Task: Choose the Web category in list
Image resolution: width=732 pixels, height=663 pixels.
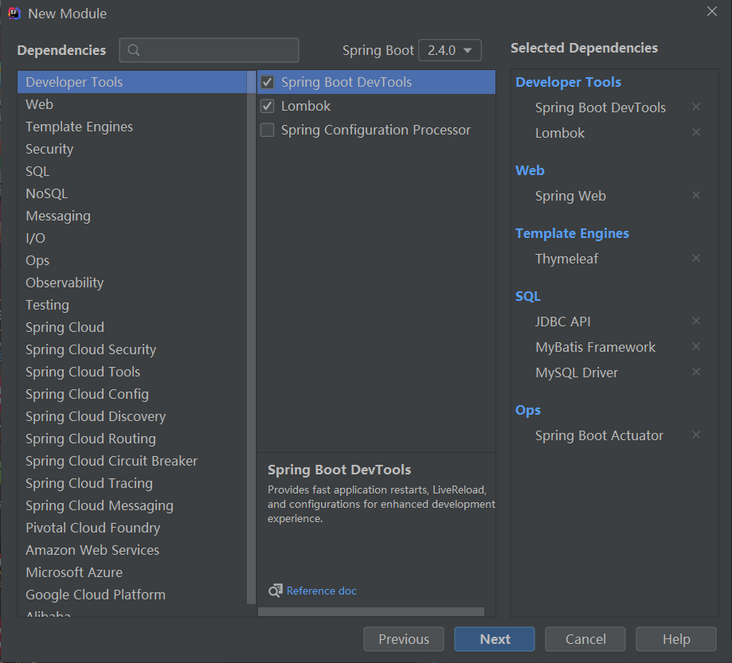Action: (40, 104)
